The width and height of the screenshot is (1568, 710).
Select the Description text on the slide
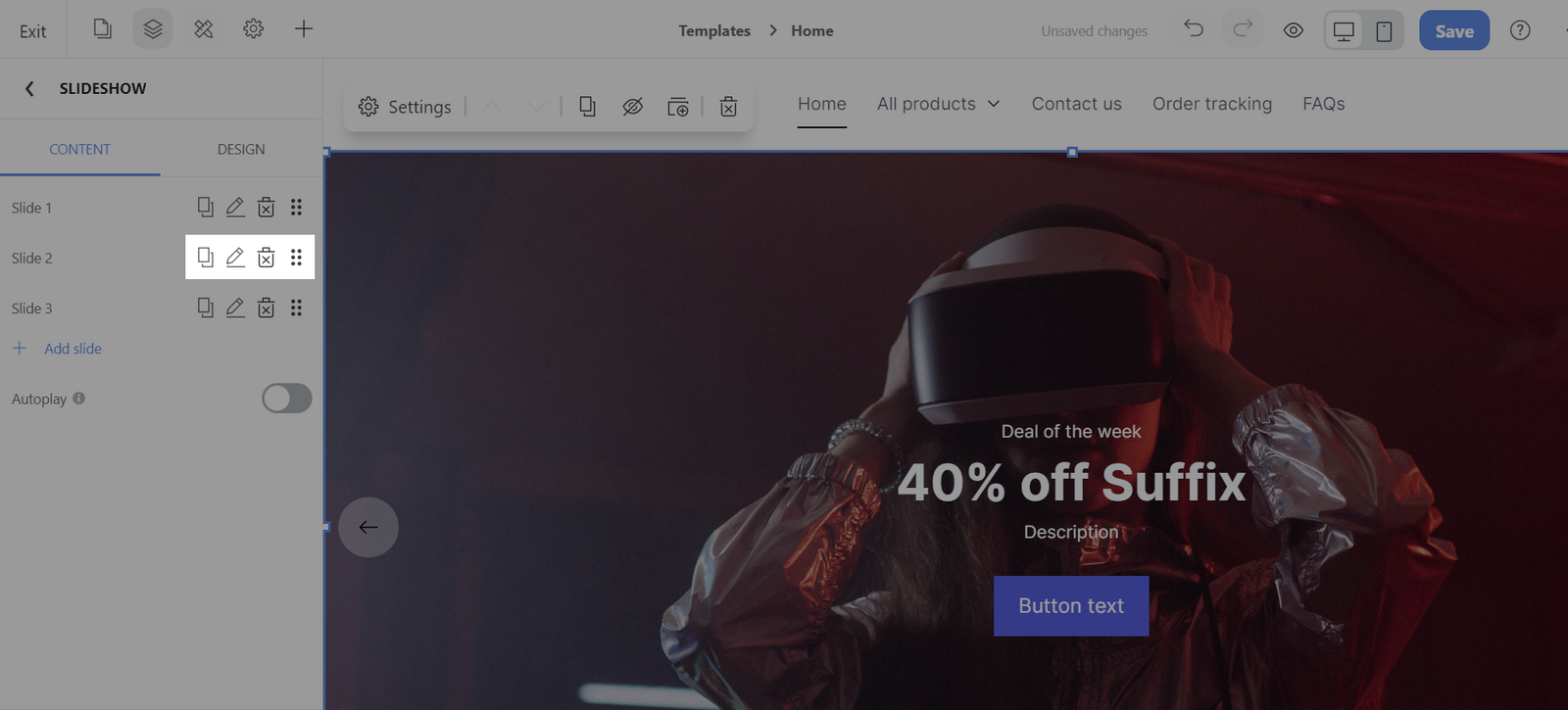coord(1071,532)
